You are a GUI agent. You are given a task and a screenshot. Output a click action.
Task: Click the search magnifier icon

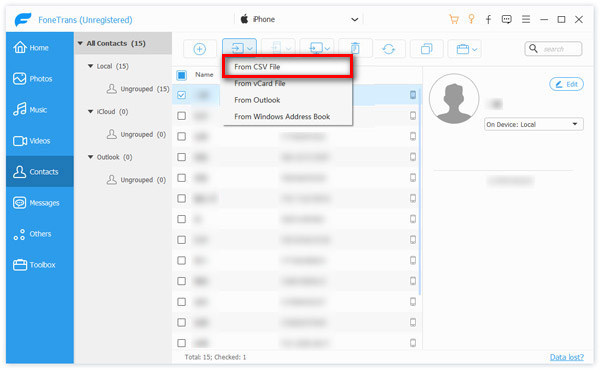point(533,49)
